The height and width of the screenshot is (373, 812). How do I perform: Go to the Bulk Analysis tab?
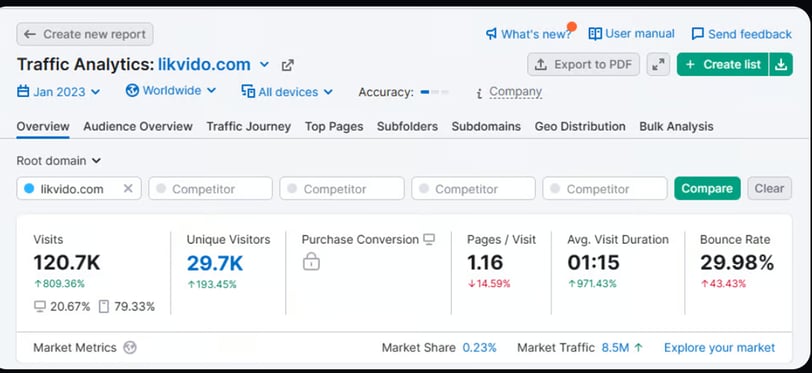[676, 126]
